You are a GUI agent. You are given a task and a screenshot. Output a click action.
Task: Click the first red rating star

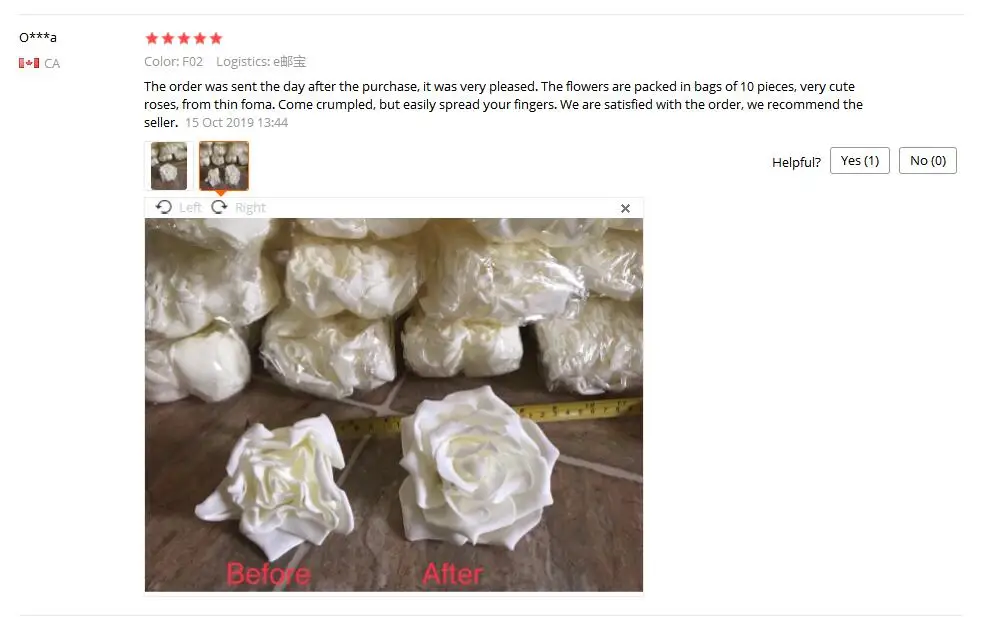click(x=152, y=38)
